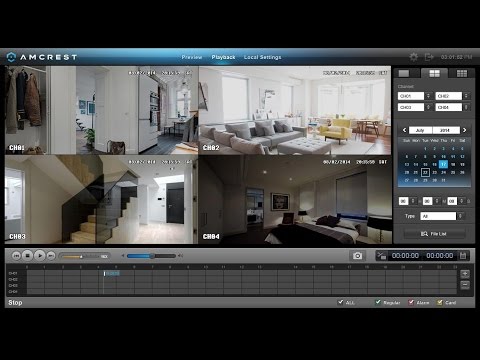The height and width of the screenshot is (360, 480).
Task: Switch to nine-camera grid layout
Action: click(462, 73)
